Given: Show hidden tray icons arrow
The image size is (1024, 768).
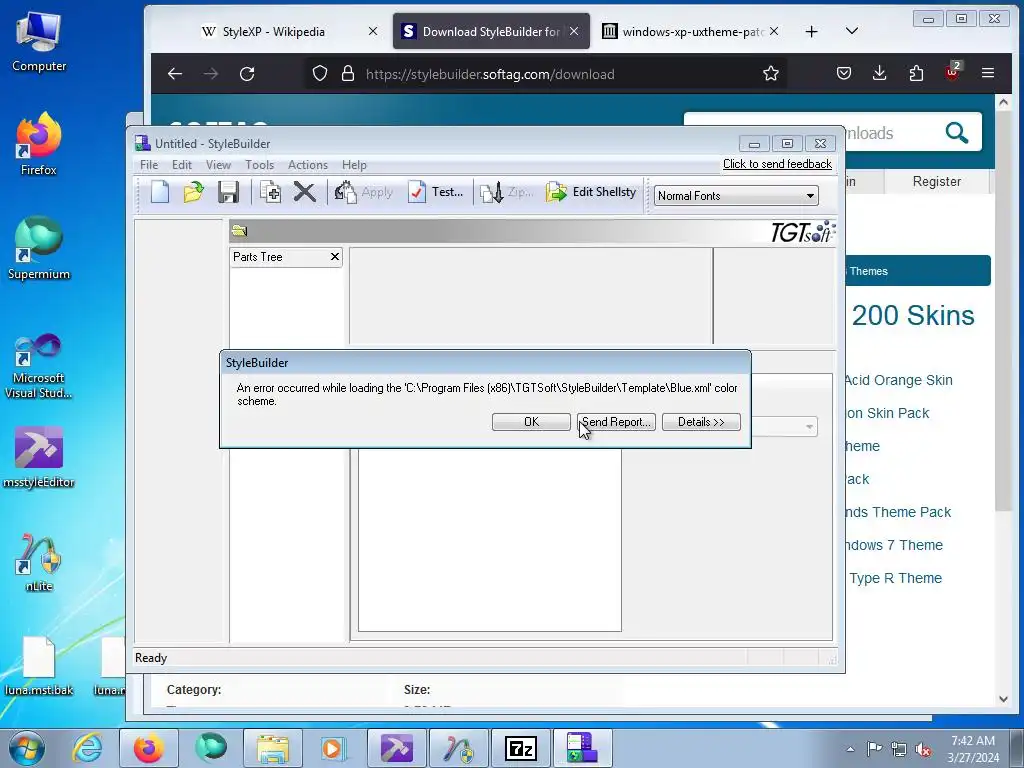Looking at the screenshot, I should coord(850,749).
